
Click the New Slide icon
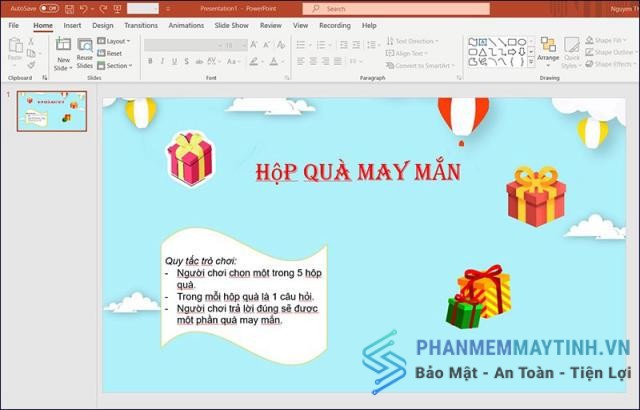[x=63, y=45]
